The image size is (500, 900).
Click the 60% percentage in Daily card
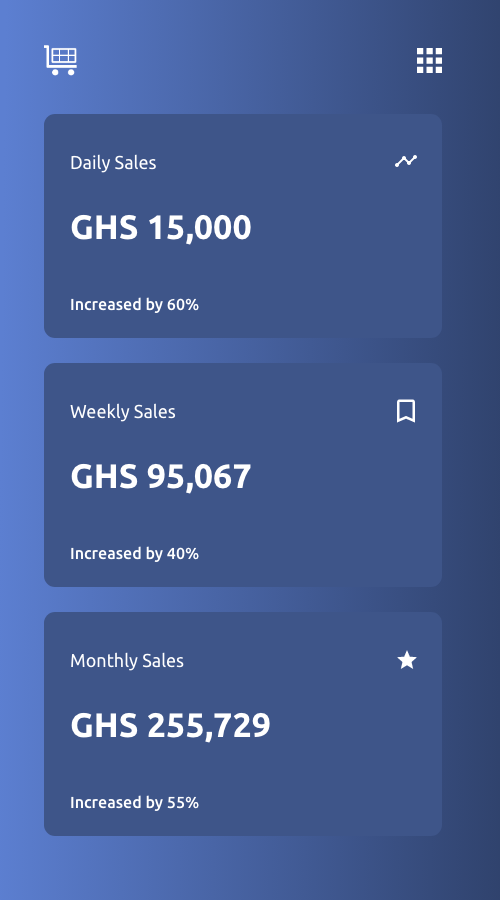(x=183, y=305)
